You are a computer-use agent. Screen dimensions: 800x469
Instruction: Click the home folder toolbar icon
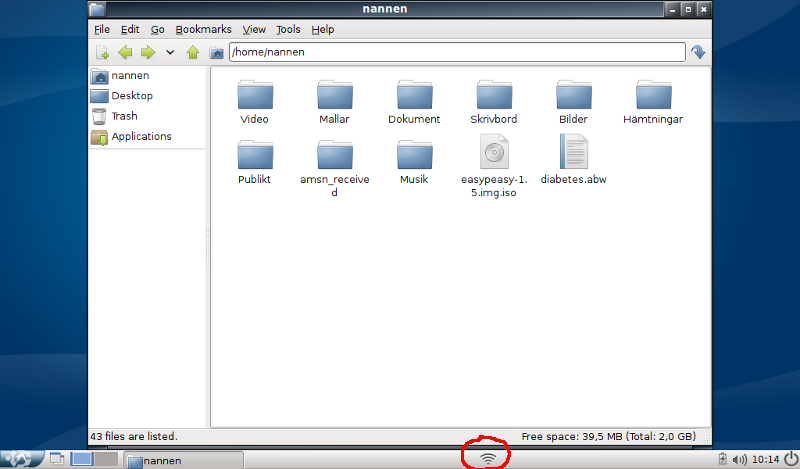pyautogui.click(x=216, y=53)
